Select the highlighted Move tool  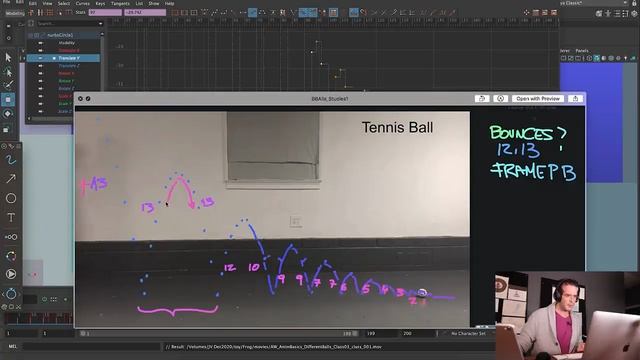point(8,100)
